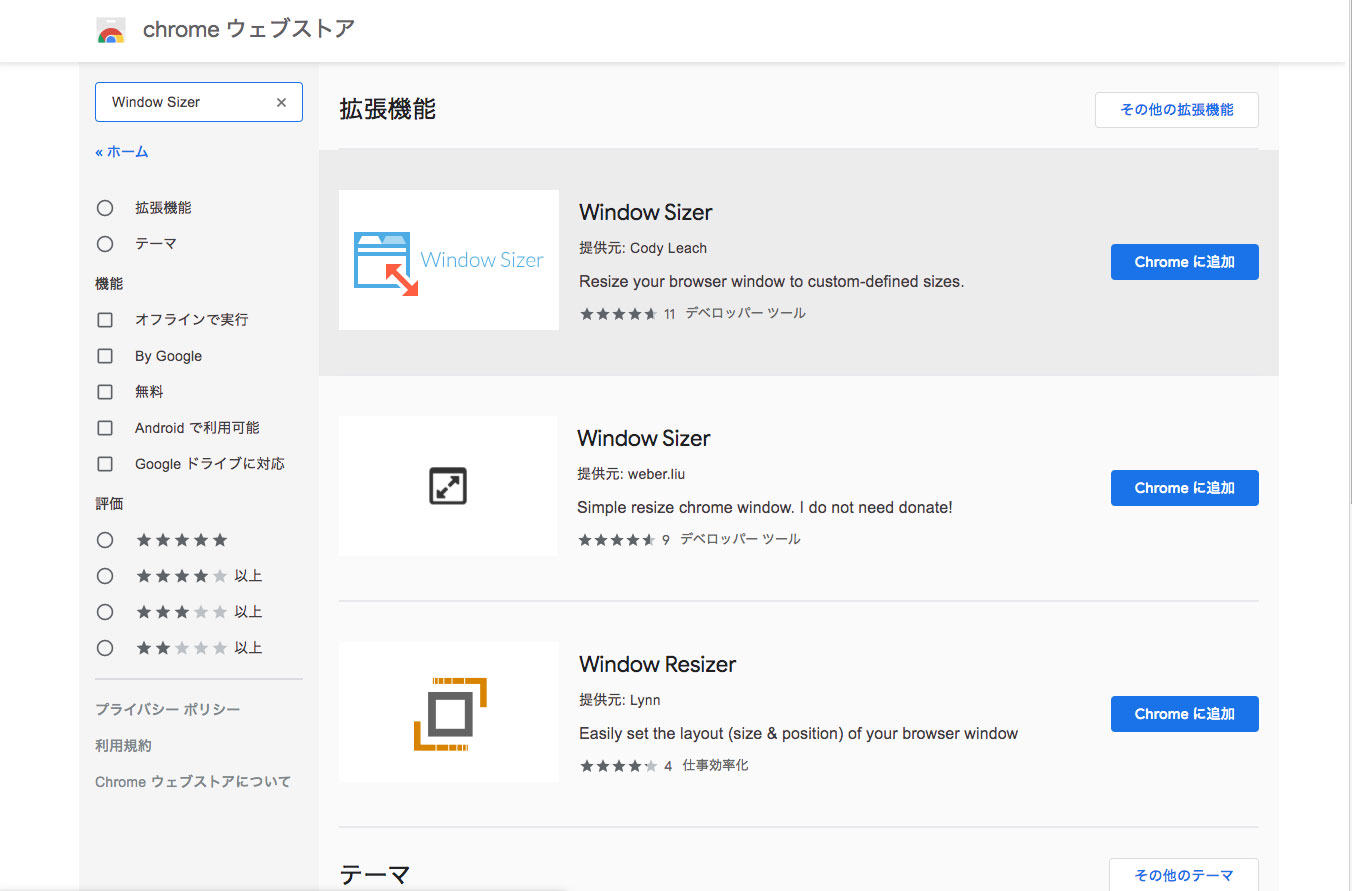Clear the search box with the X icon

(281, 102)
